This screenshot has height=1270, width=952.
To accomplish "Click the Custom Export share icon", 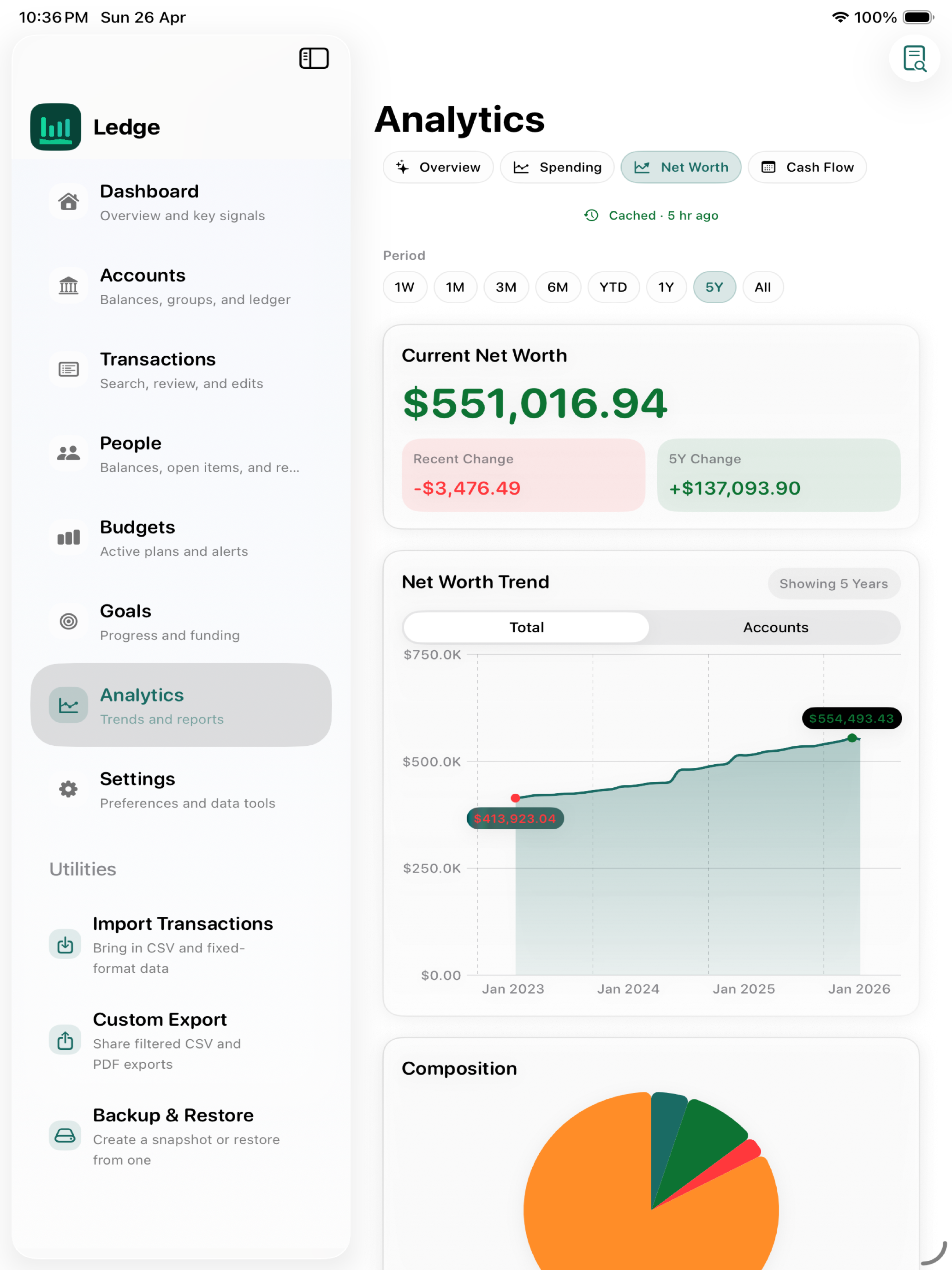I will point(65,1040).
